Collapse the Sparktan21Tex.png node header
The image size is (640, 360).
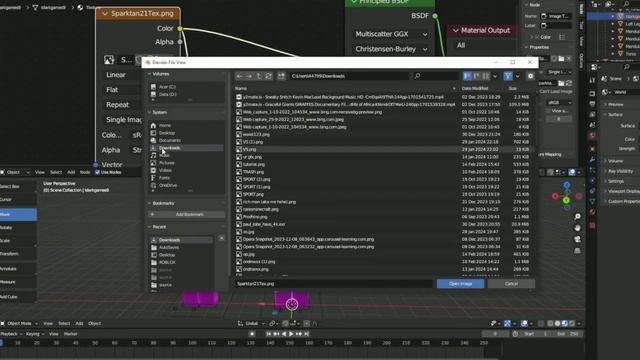click(105, 13)
